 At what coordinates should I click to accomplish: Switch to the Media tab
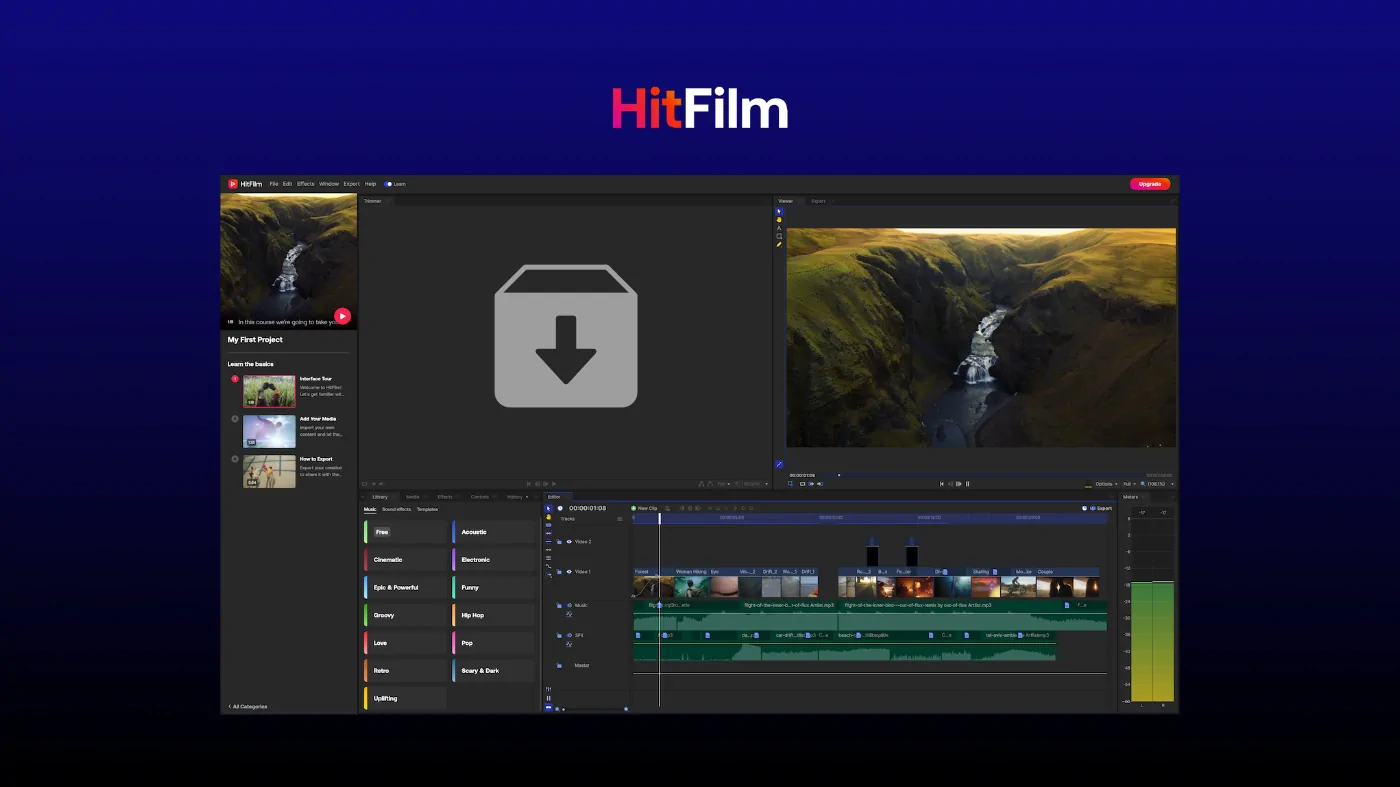point(413,497)
